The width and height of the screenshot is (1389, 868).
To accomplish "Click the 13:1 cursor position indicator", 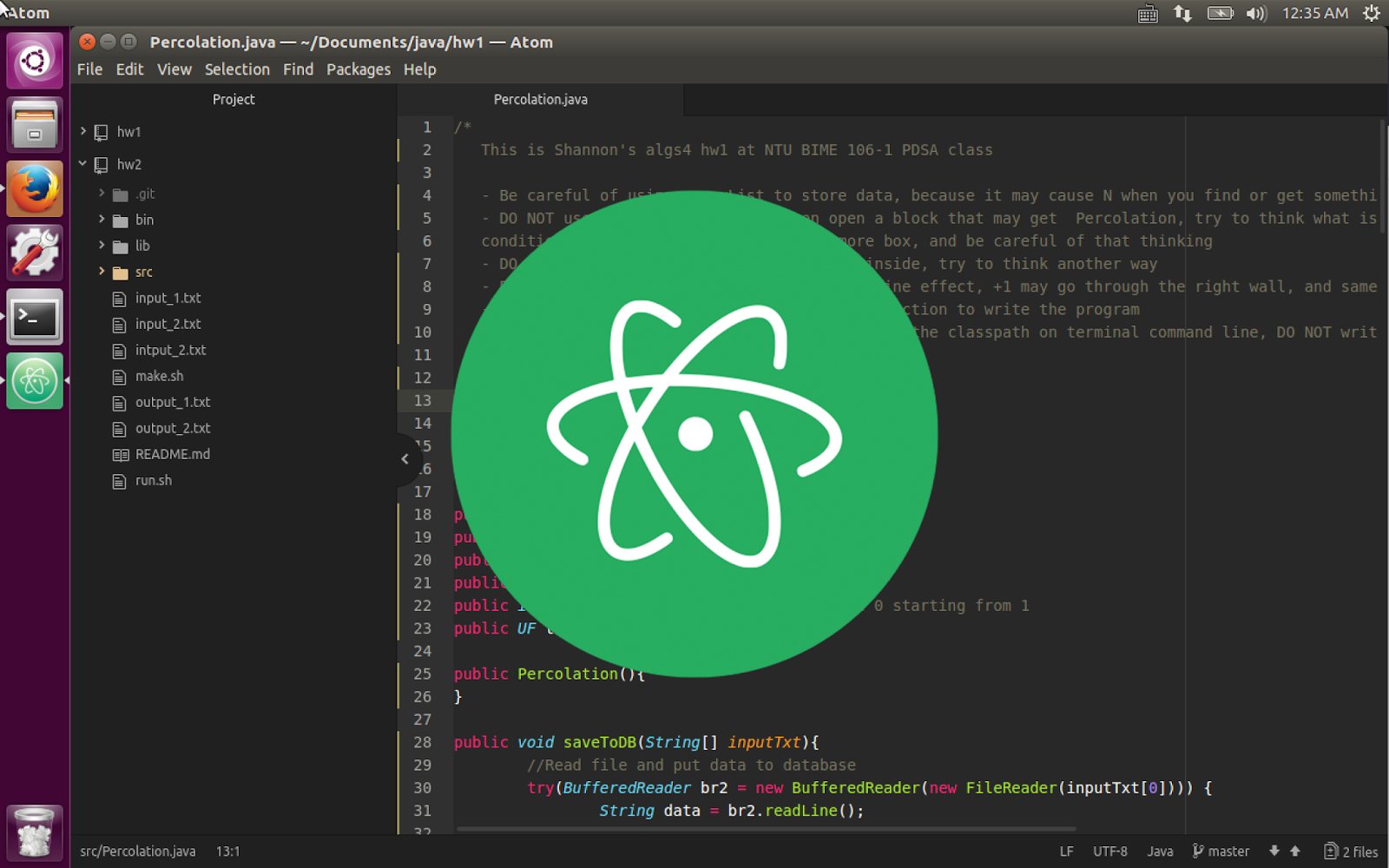I will click(x=228, y=852).
